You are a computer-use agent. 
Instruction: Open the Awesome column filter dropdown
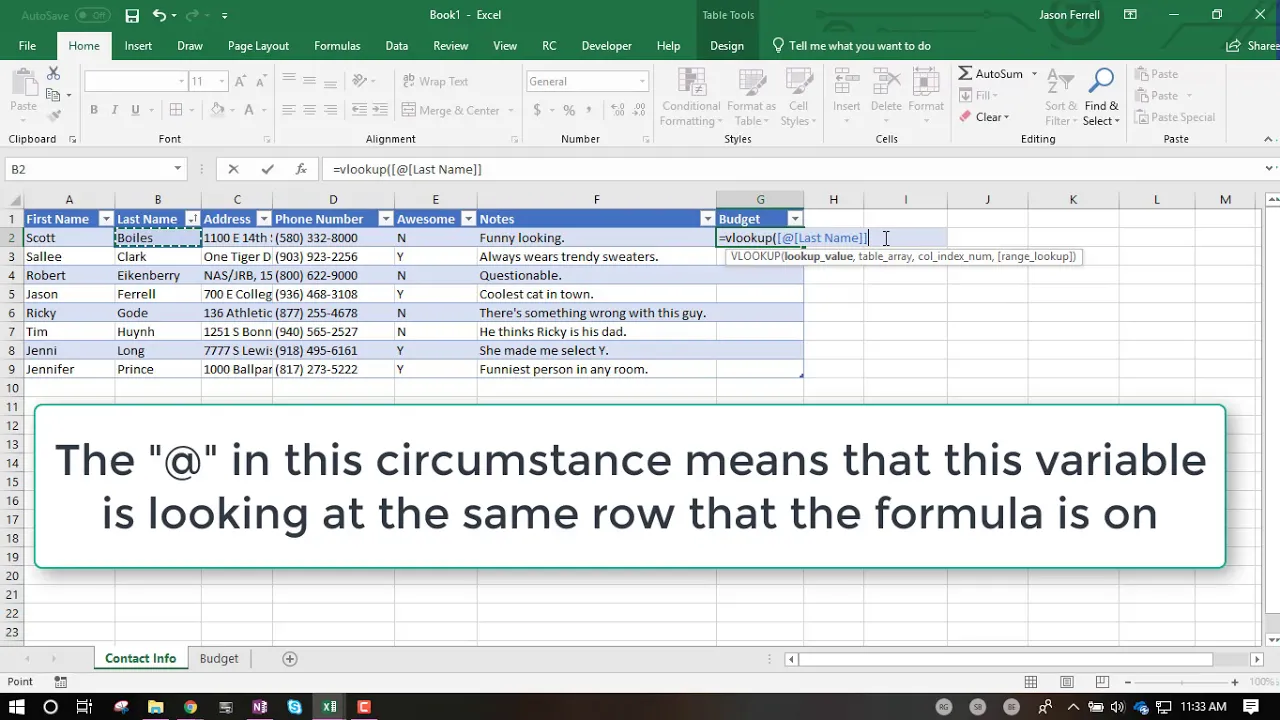467,219
